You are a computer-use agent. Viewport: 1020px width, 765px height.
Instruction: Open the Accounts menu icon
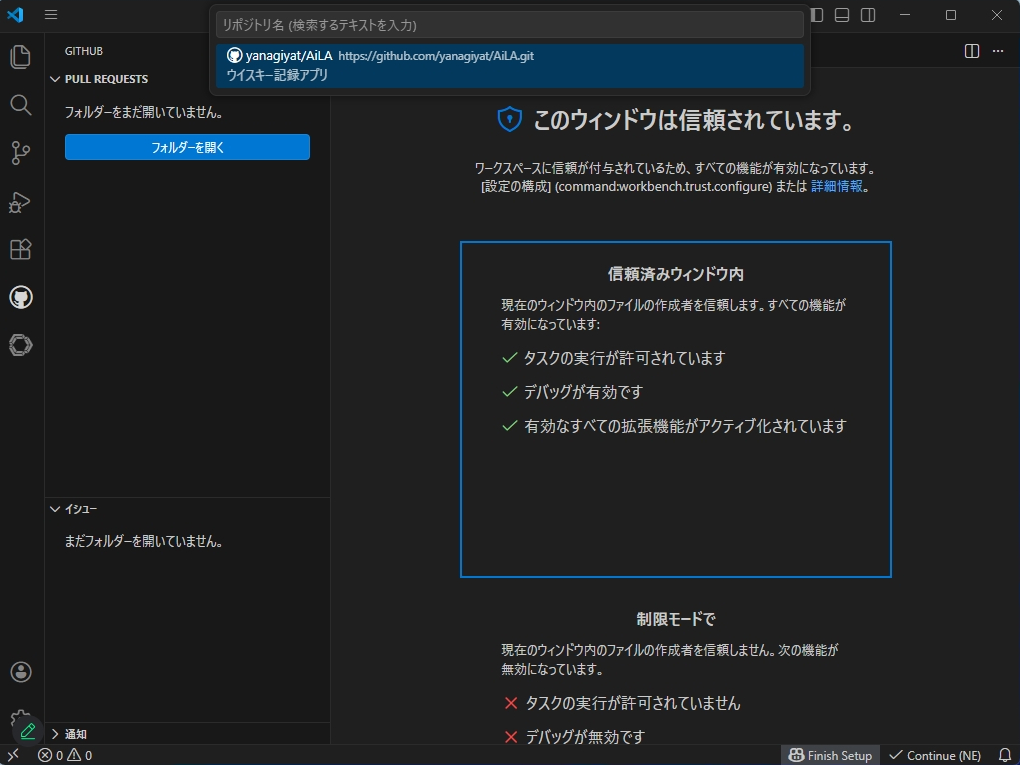coord(20,671)
